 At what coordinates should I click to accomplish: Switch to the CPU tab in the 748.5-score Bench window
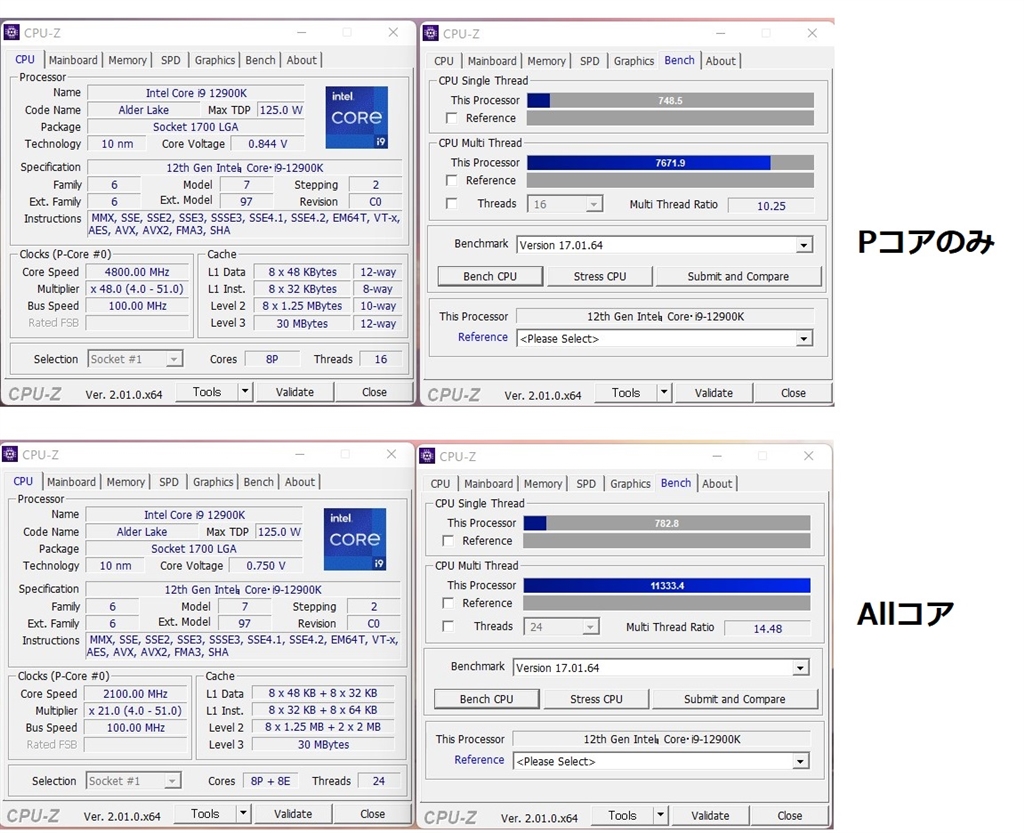(x=443, y=61)
